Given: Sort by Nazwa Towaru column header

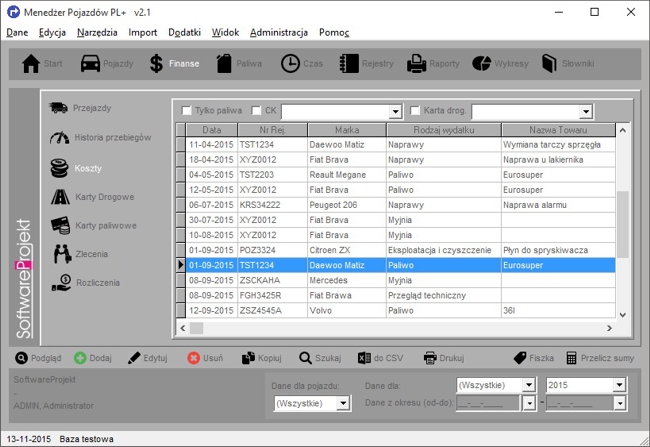Looking at the screenshot, I should [x=558, y=130].
